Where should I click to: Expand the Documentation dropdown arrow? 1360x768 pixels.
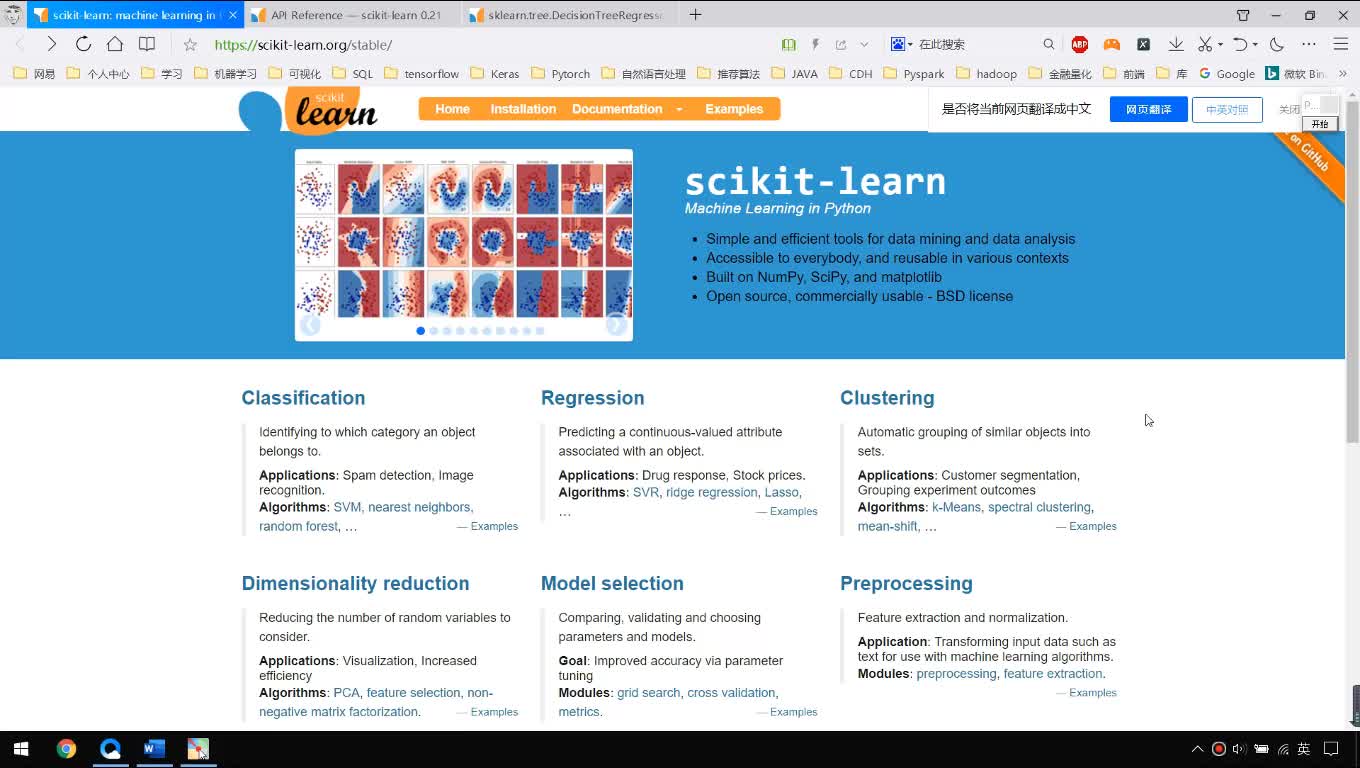(x=679, y=109)
